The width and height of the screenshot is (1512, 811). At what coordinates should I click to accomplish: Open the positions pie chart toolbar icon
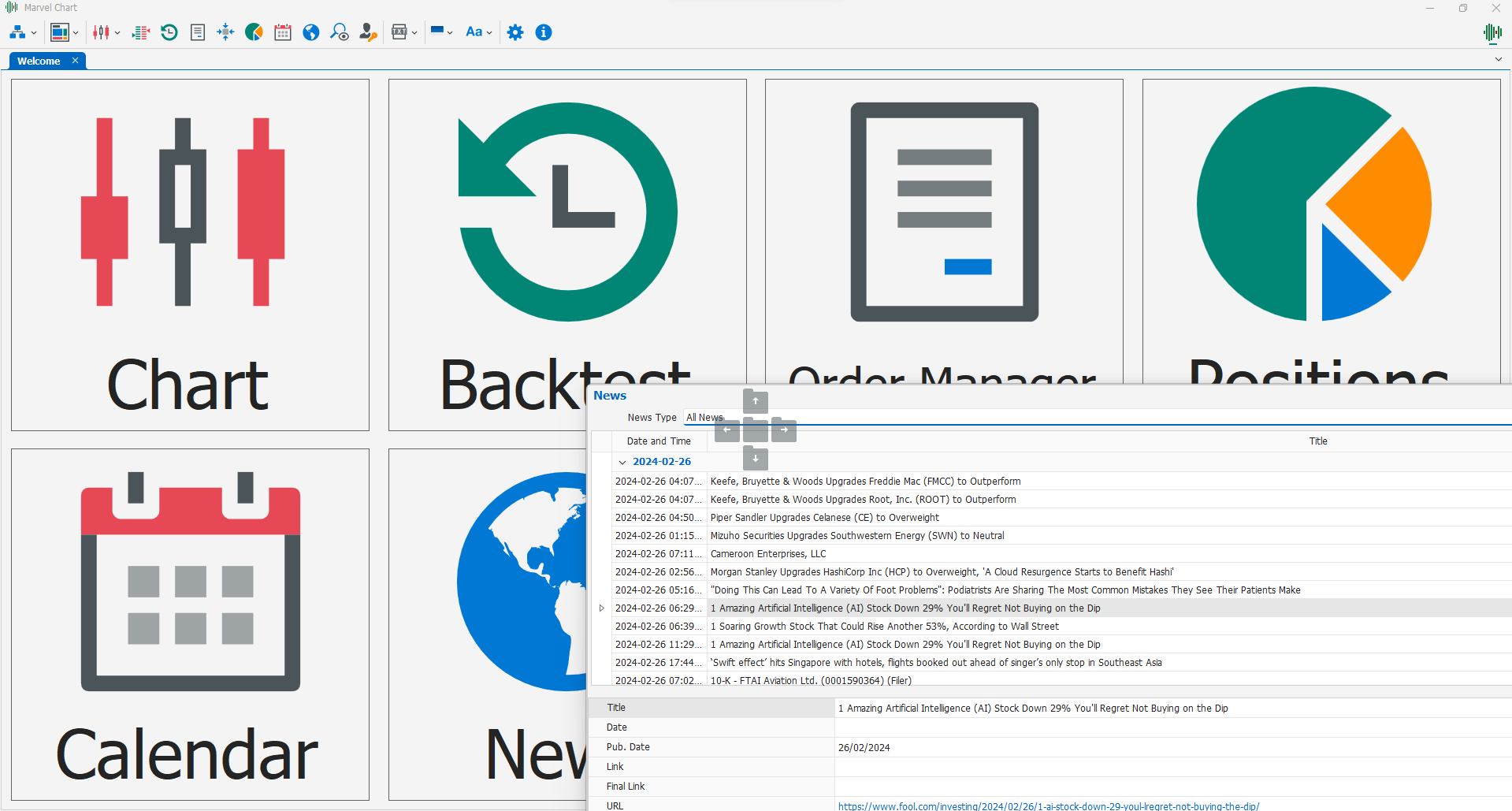[x=254, y=32]
